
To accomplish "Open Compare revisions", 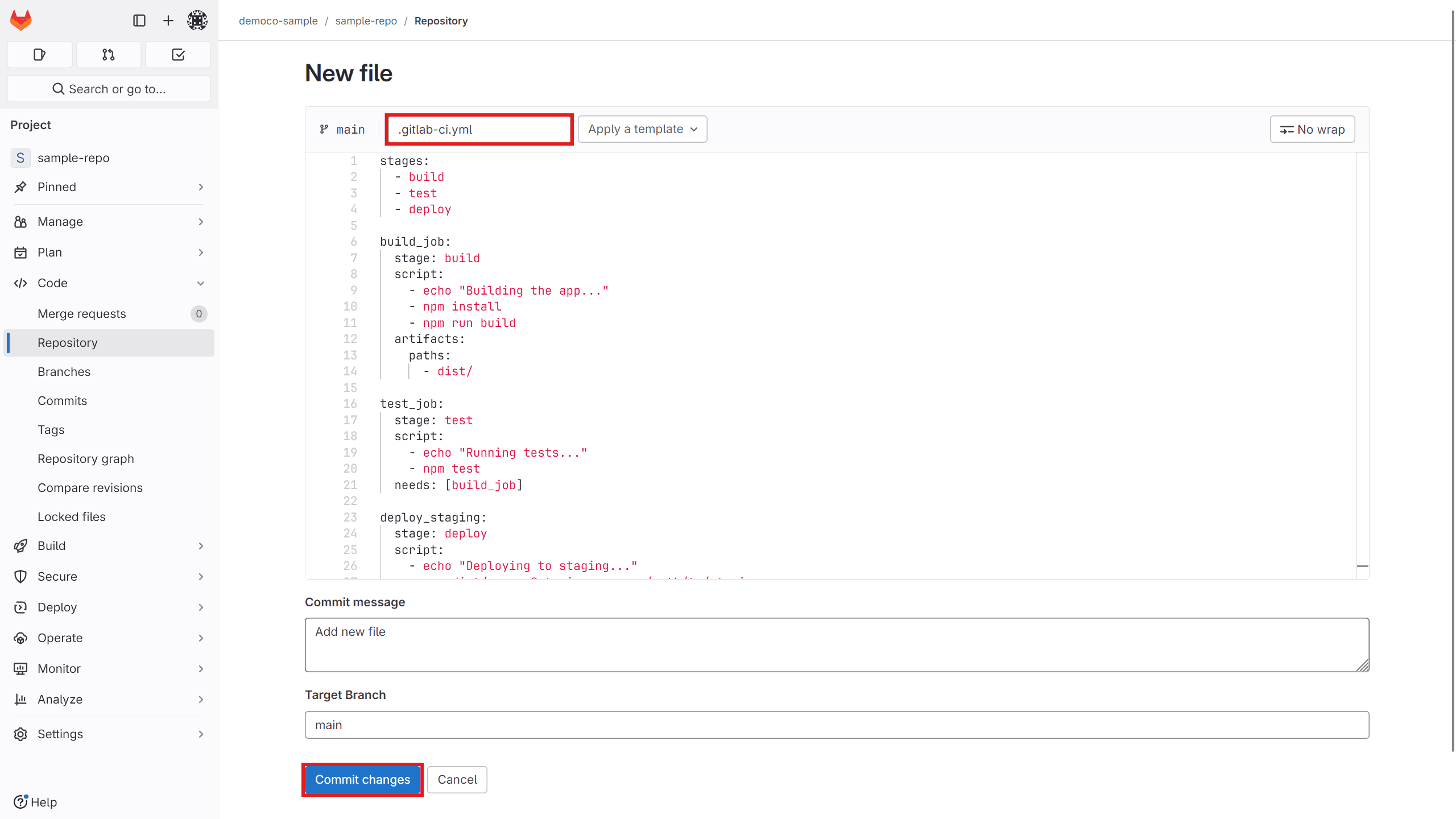I will 109,487.
